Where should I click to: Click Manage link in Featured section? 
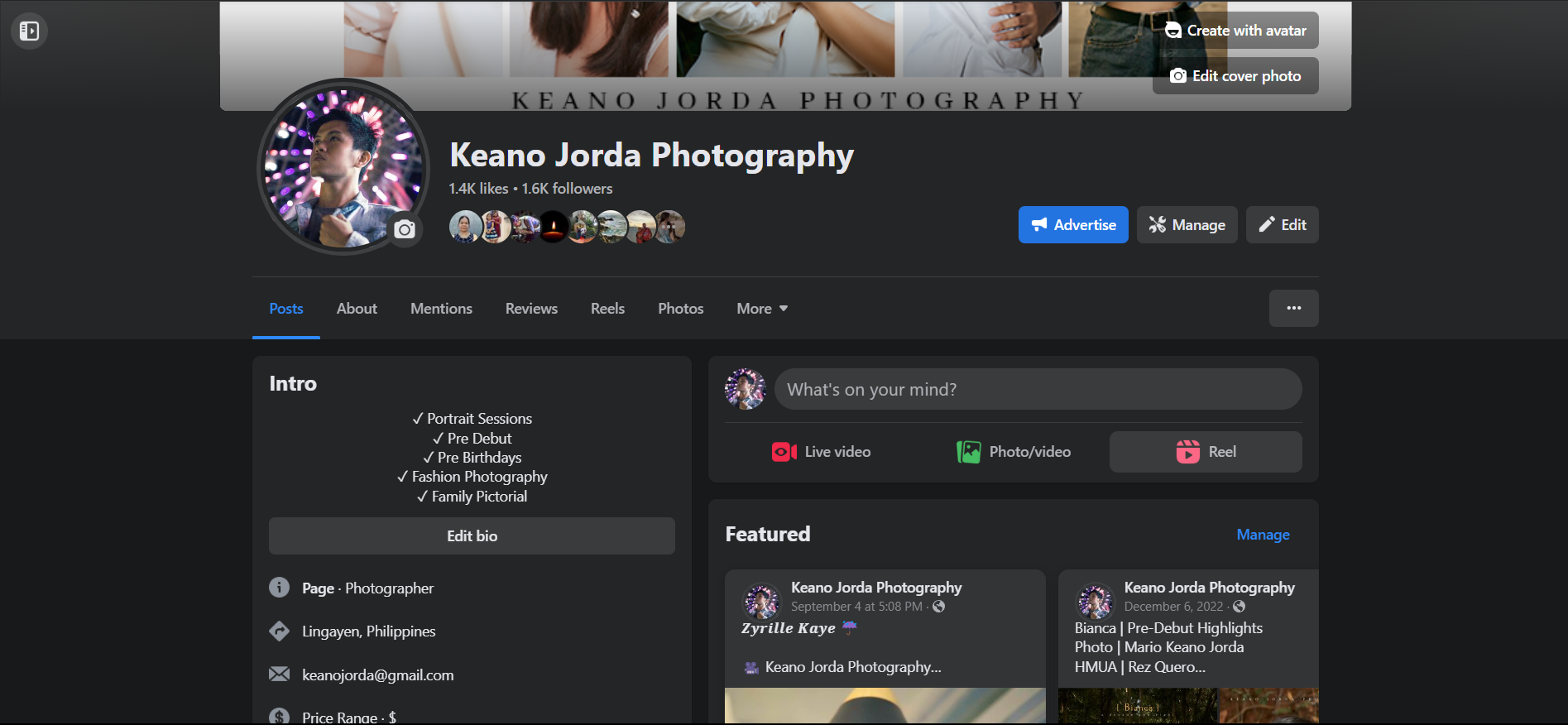coord(1263,535)
